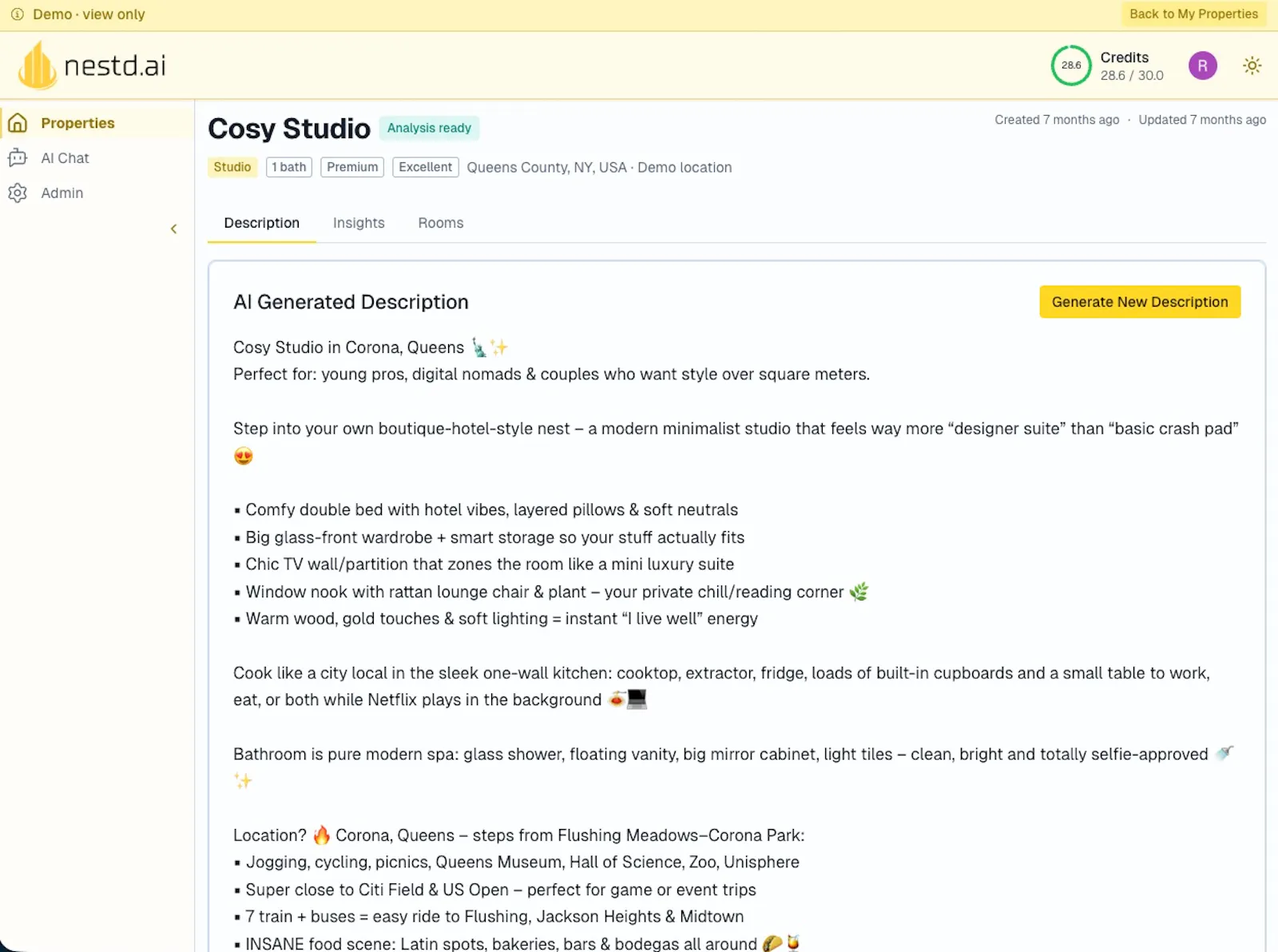Screen dimensions: 1278x952
Task: Click the Demo · view only label
Action: click(89, 14)
